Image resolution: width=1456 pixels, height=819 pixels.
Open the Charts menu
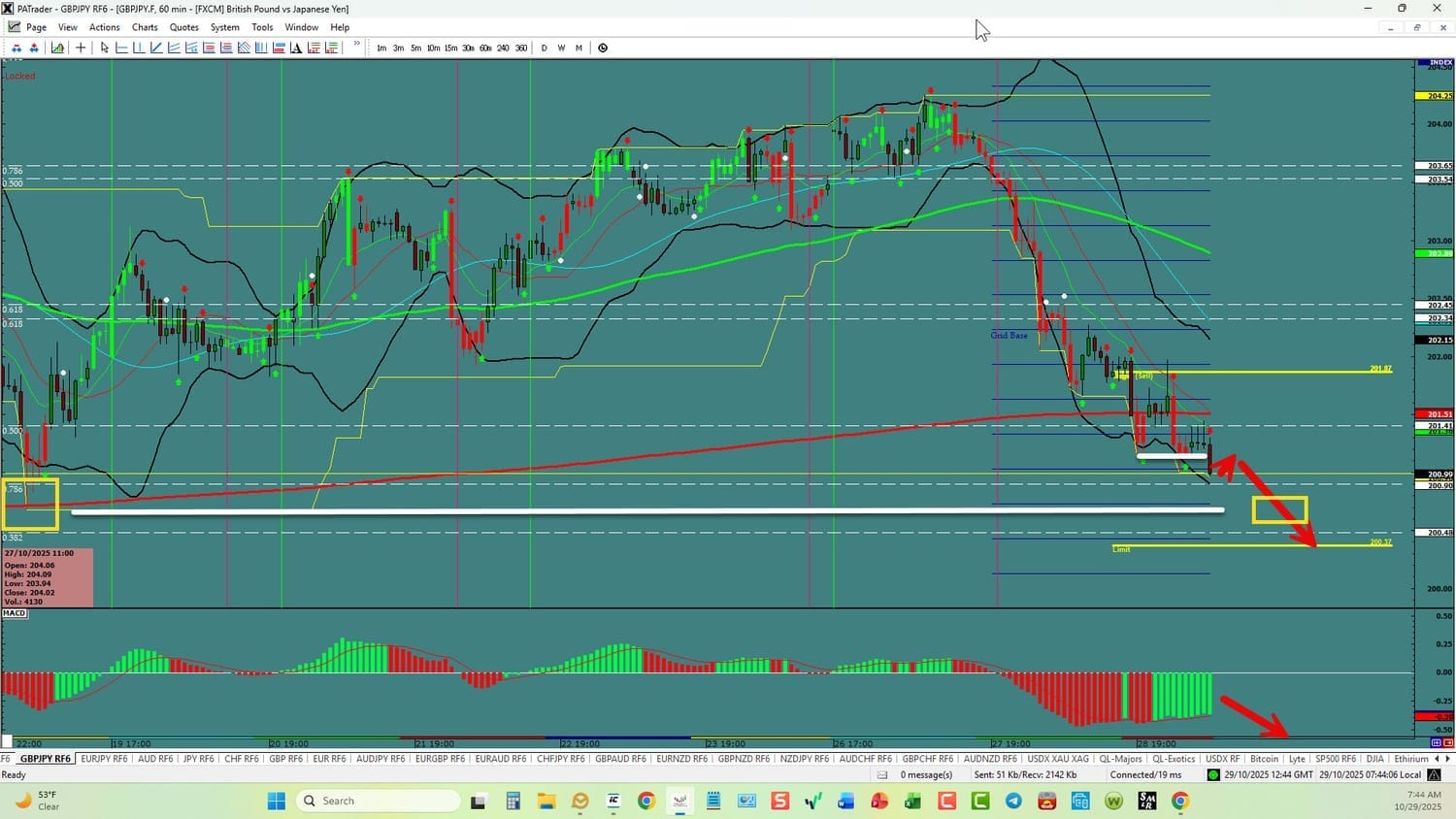coord(145,27)
